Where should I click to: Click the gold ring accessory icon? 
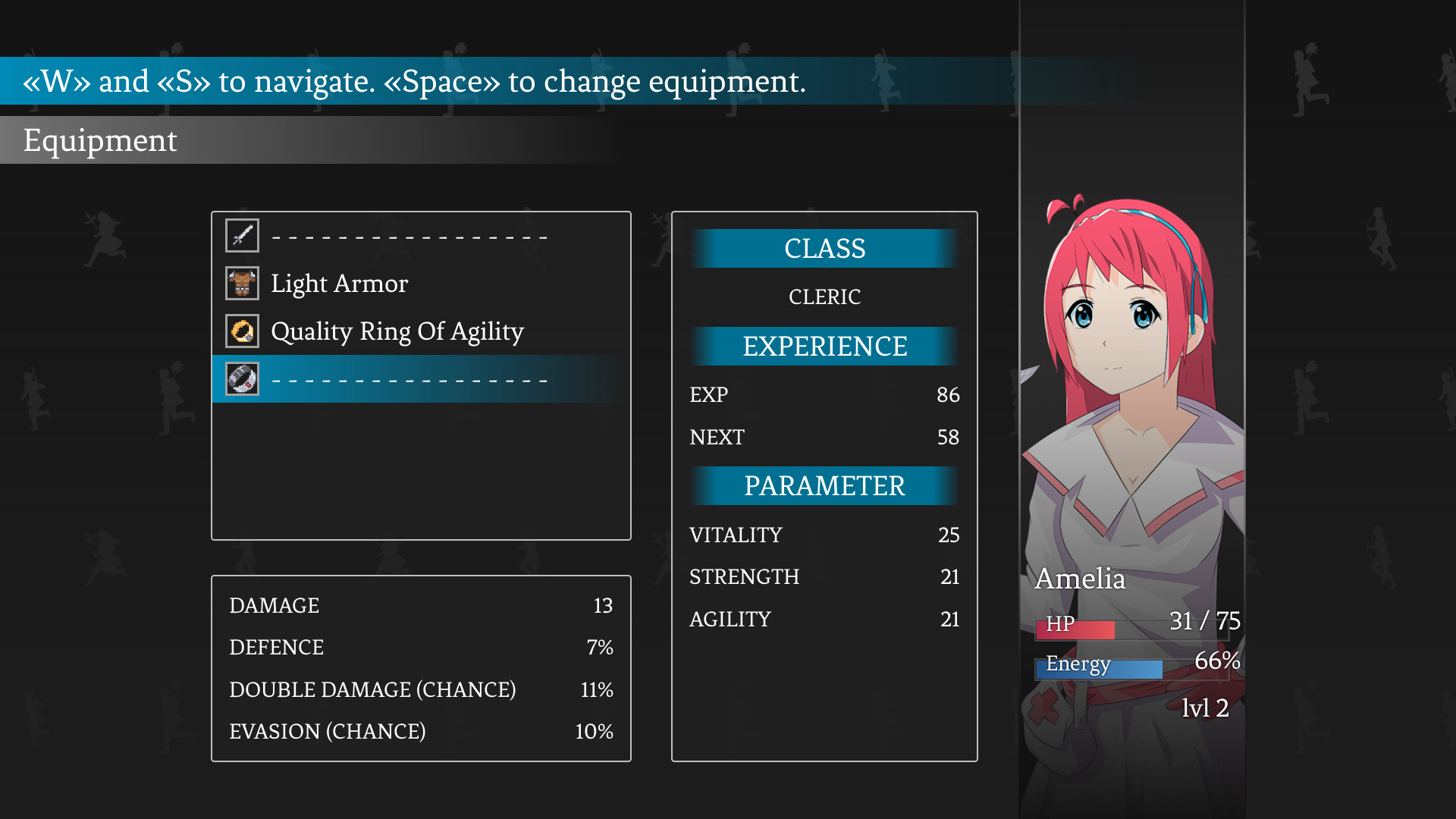(242, 331)
